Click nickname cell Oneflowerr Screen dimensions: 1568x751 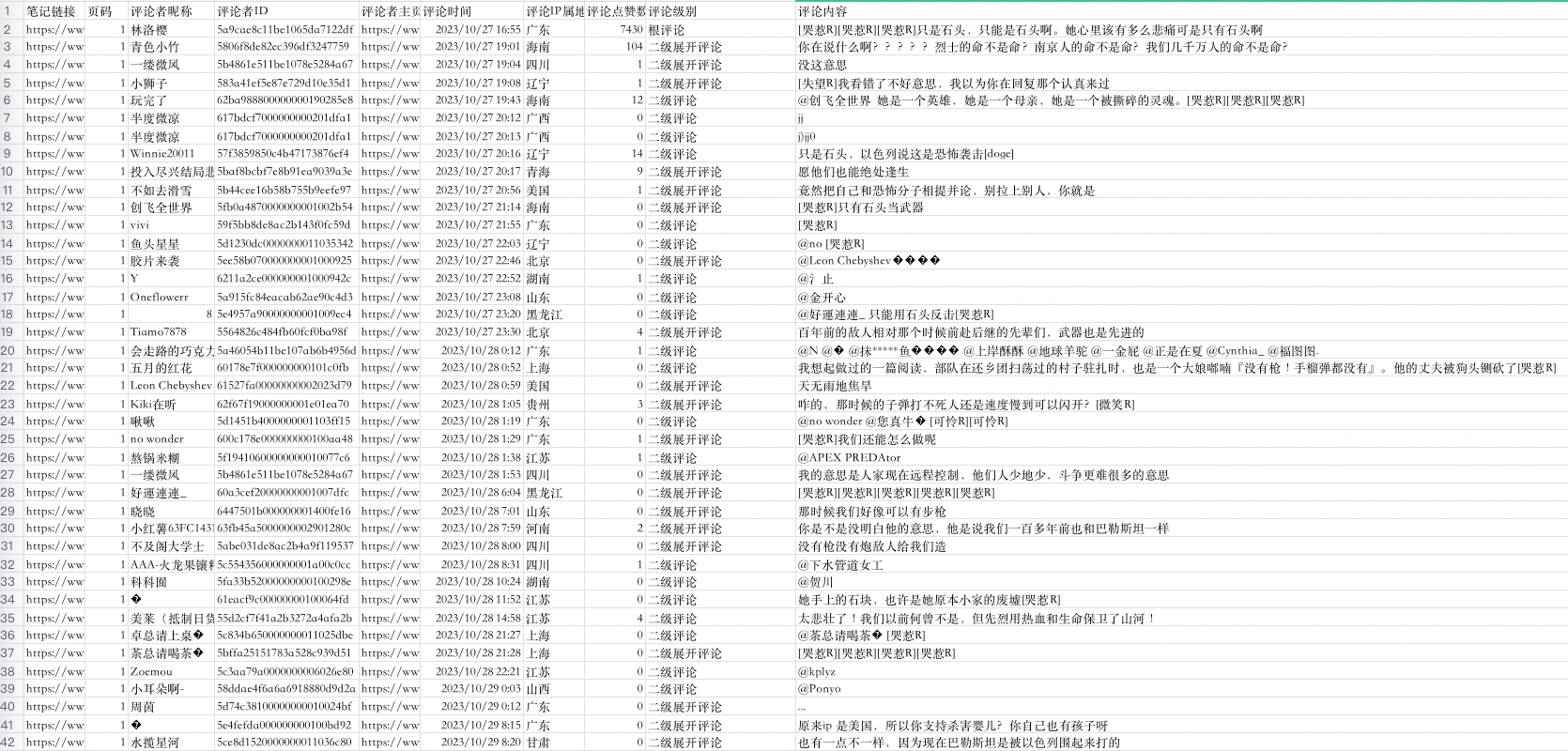click(x=171, y=297)
